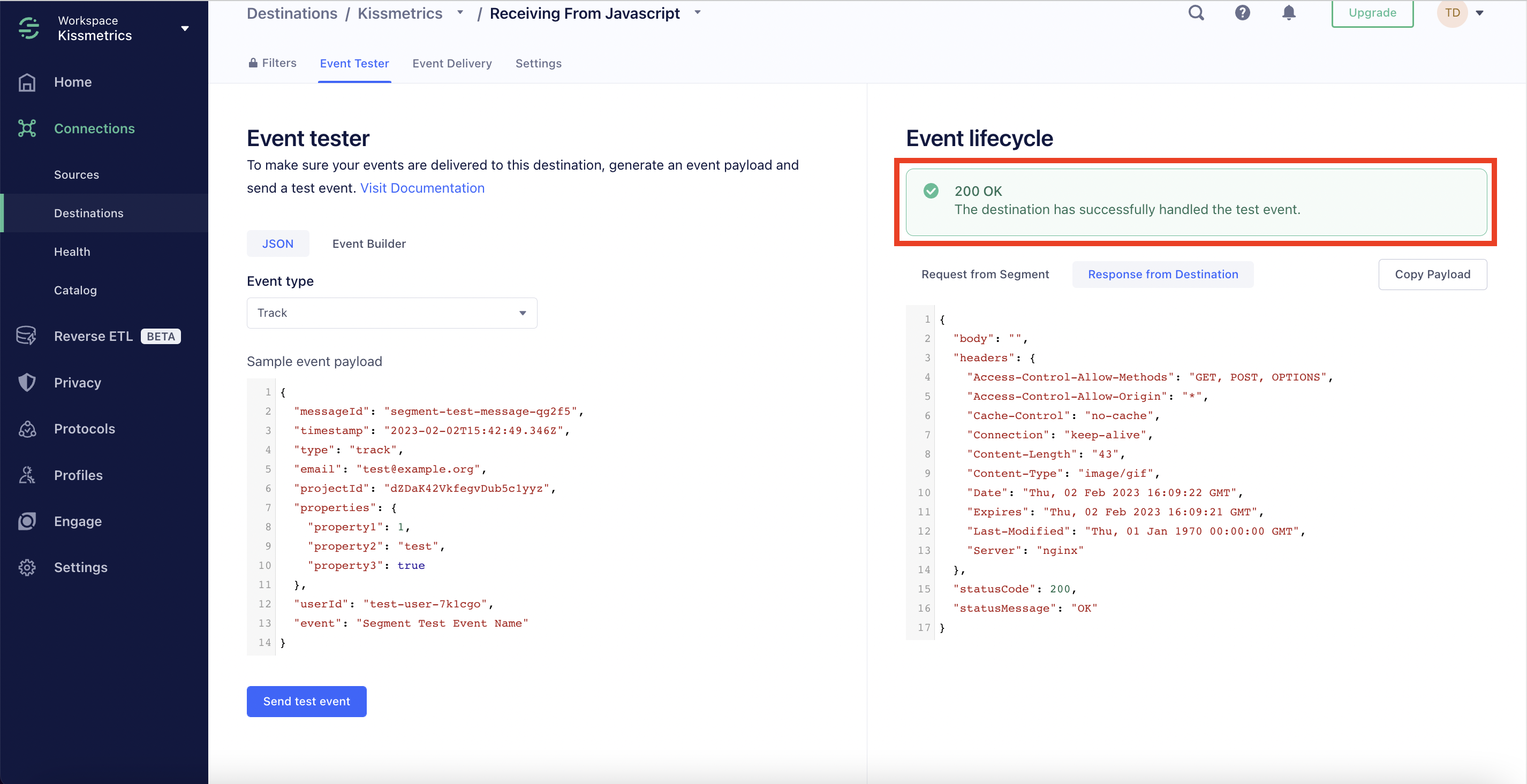Click the Home house icon
This screenshot has height=784, width=1527.
pyautogui.click(x=27, y=82)
